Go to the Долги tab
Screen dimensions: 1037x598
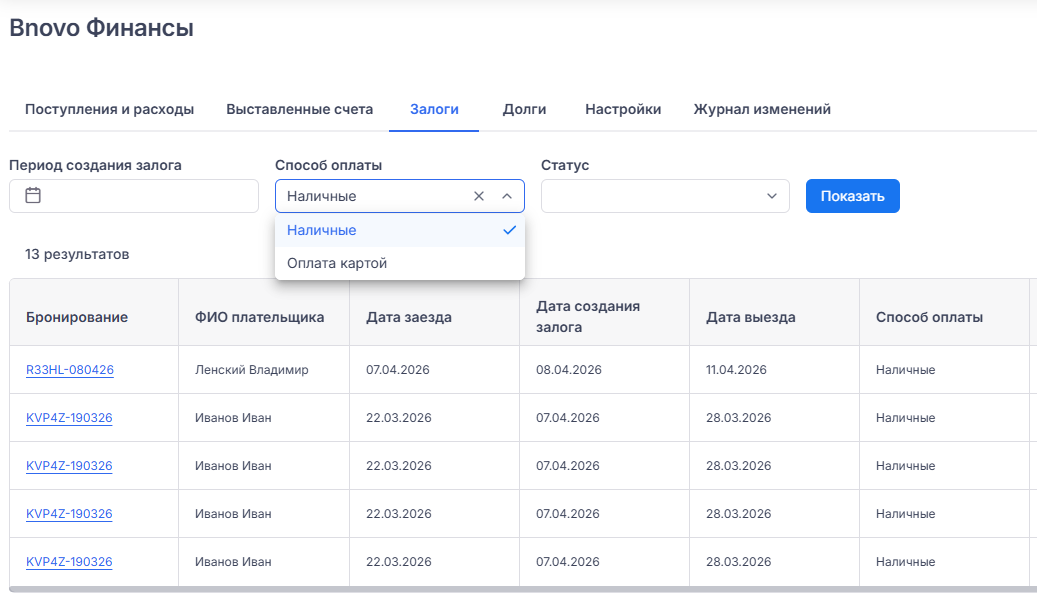pyautogui.click(x=524, y=109)
